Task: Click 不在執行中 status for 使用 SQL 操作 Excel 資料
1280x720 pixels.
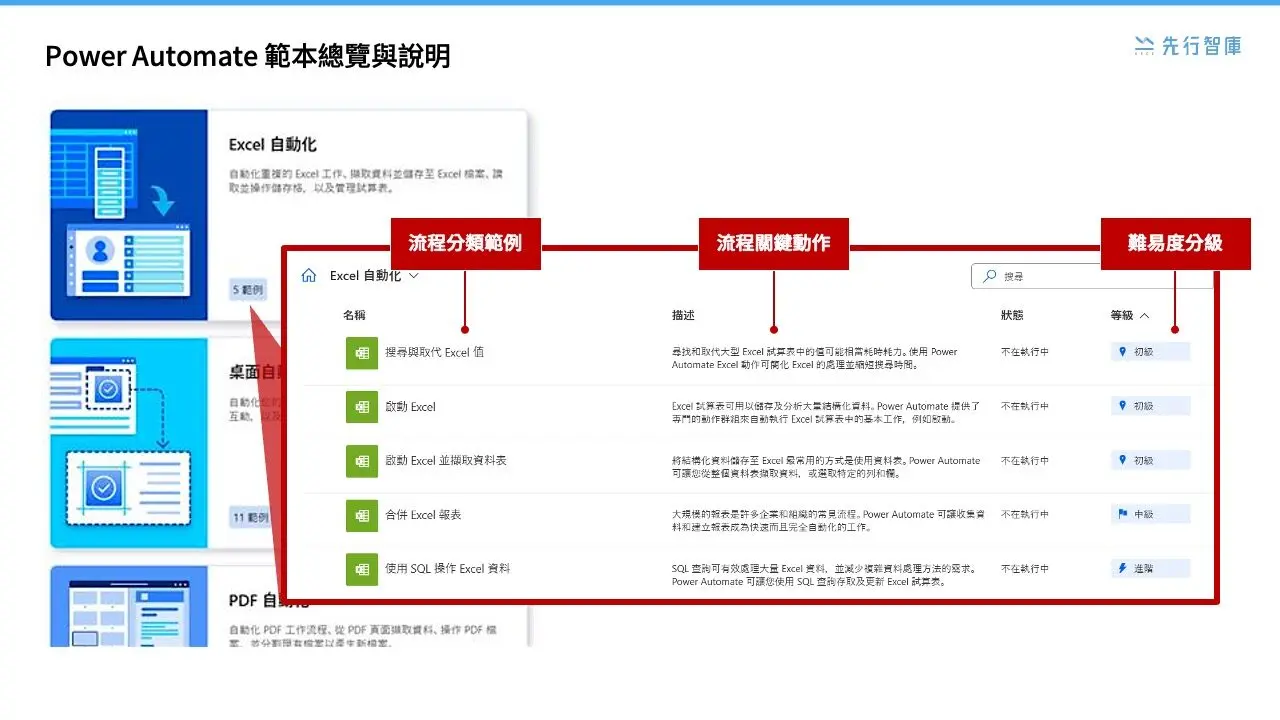Action: coord(1025,568)
